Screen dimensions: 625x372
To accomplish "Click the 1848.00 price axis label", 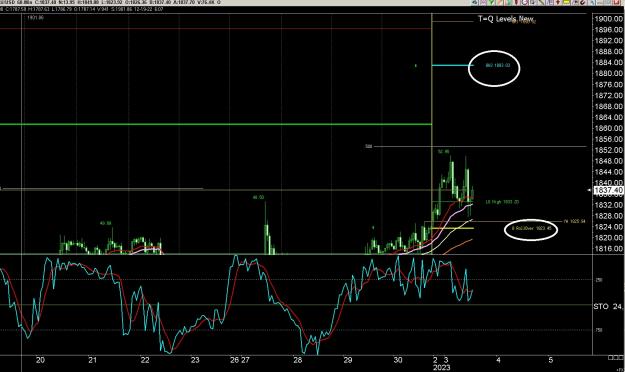I will pos(609,161).
